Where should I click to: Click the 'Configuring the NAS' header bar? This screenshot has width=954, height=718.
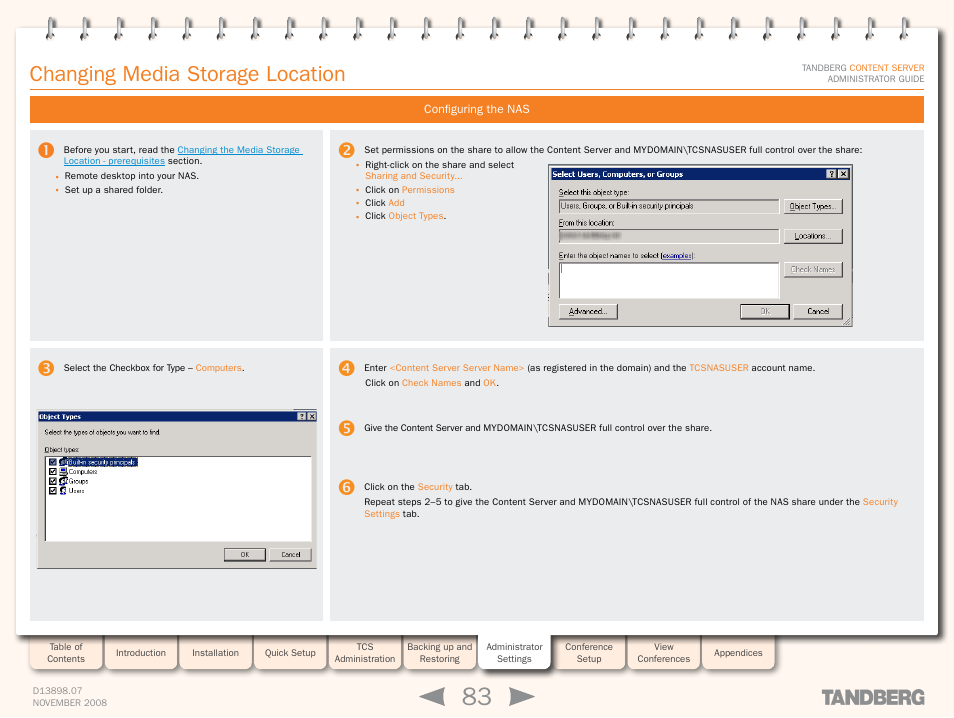pos(476,110)
